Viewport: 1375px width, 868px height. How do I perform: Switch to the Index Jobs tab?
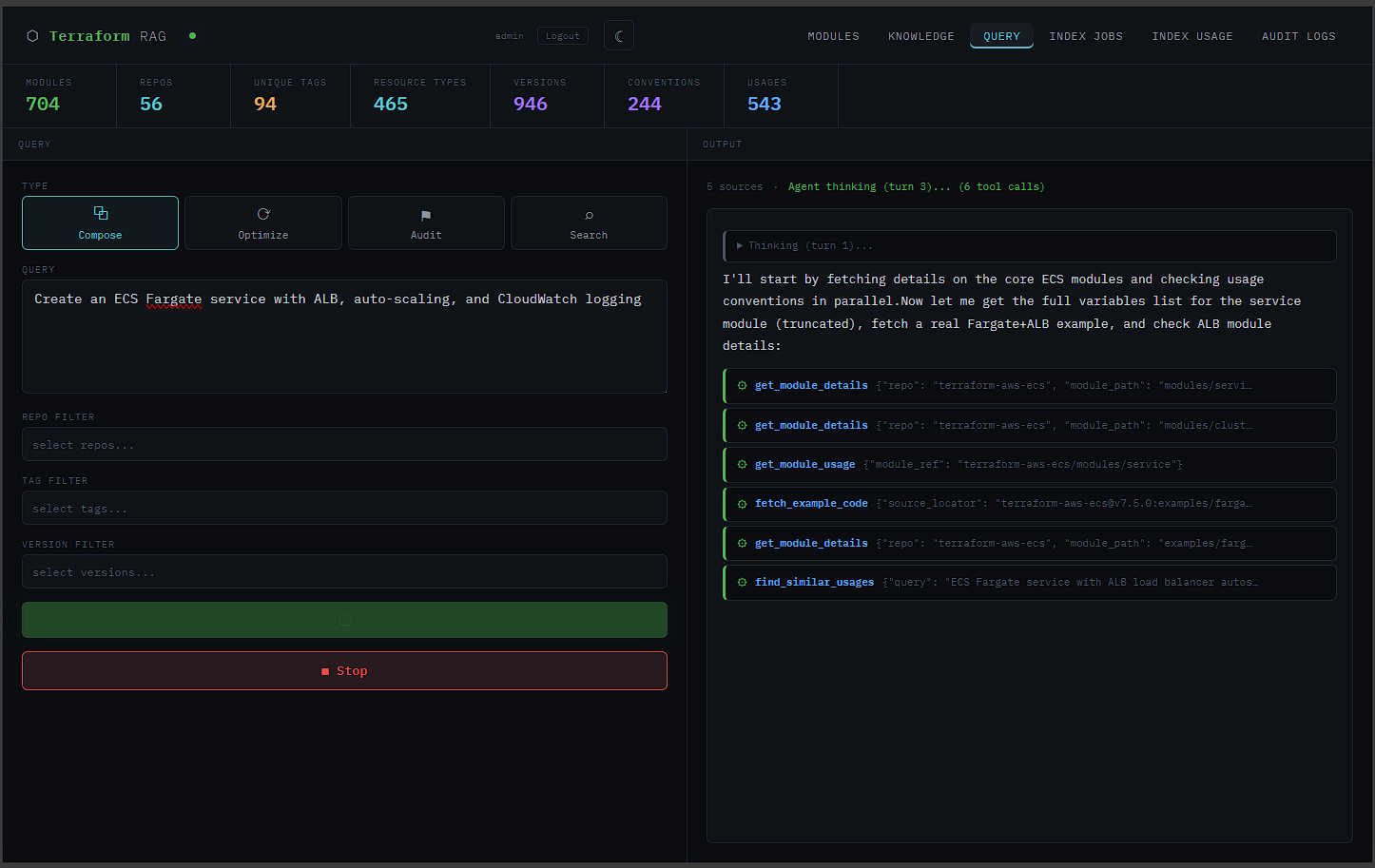(1086, 36)
